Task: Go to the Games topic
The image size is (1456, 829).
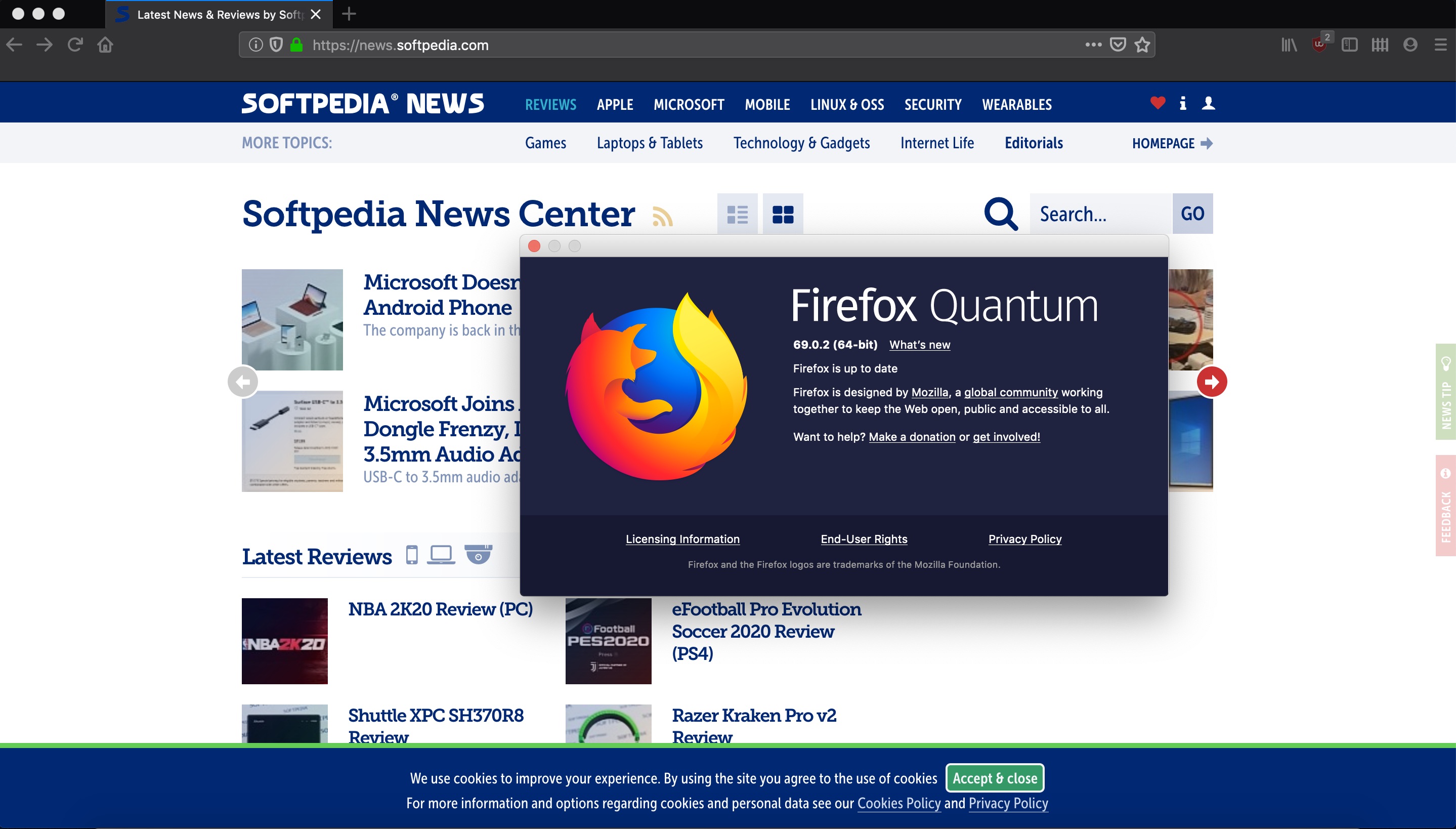Action: click(x=546, y=143)
